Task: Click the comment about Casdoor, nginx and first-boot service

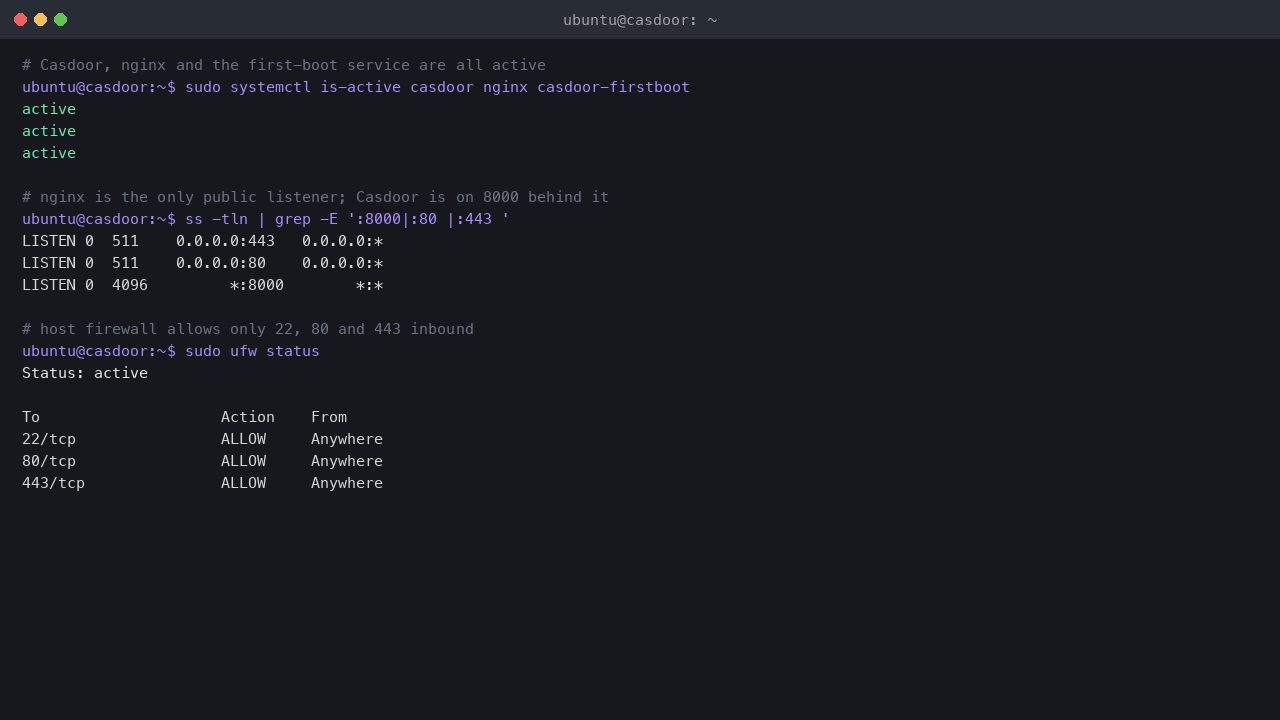Action: (x=284, y=65)
